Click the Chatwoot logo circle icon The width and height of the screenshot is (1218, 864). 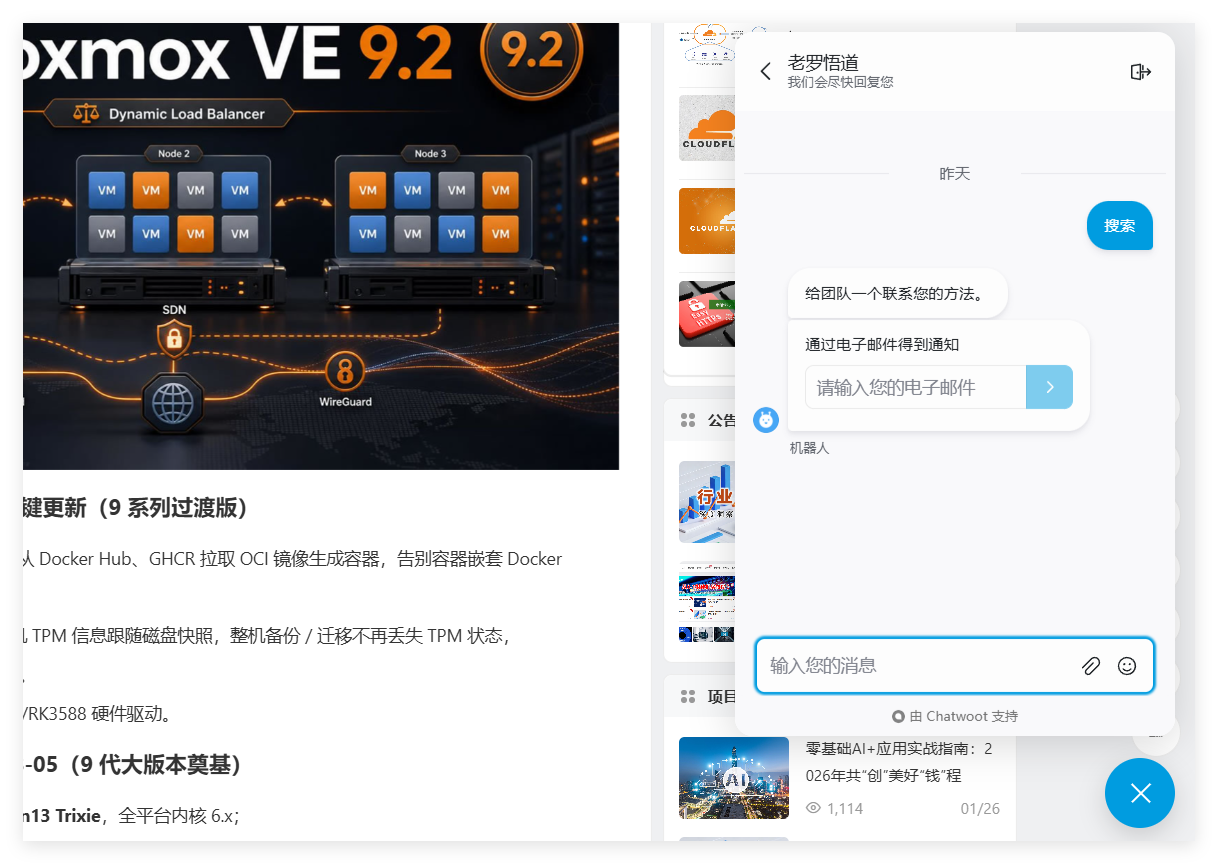click(x=898, y=717)
